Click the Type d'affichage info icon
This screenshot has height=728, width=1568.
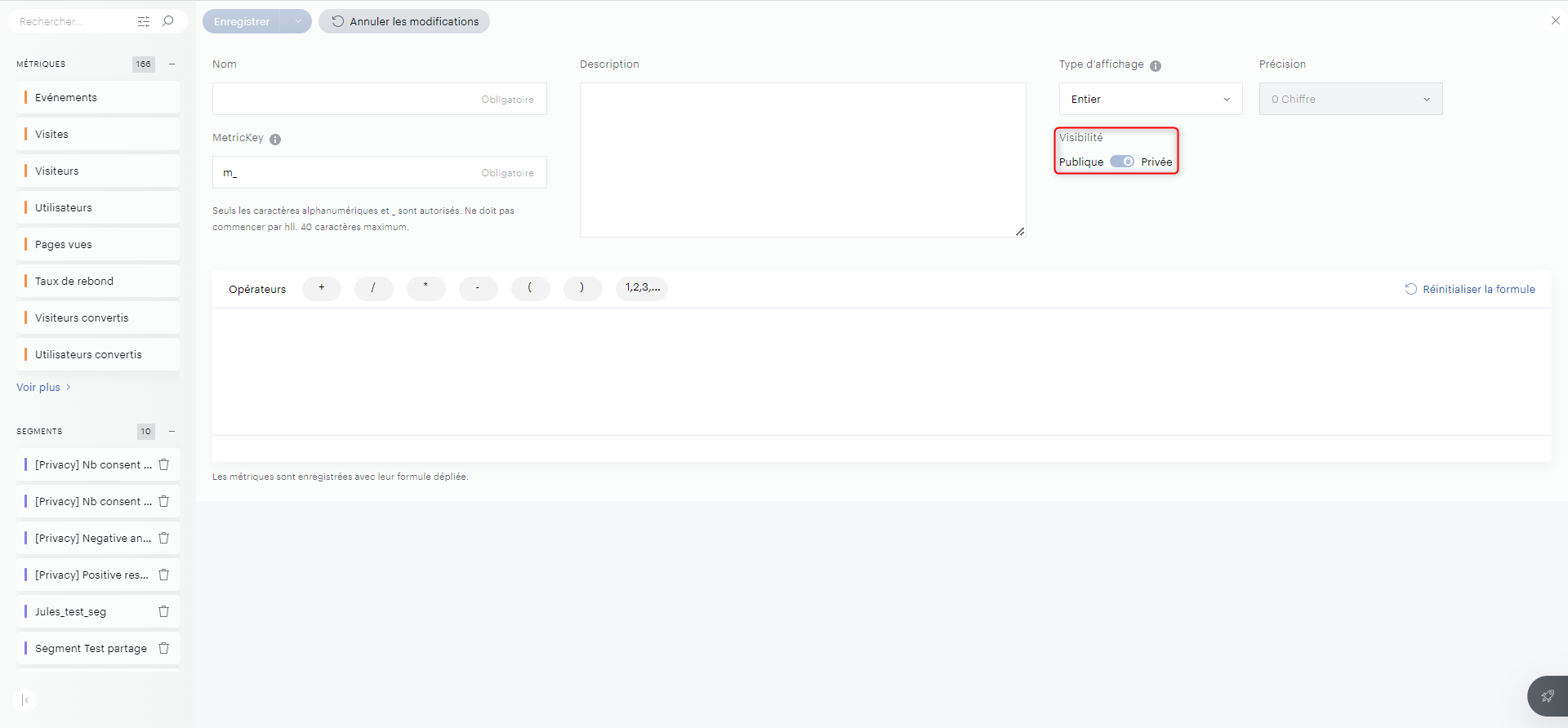(1156, 66)
